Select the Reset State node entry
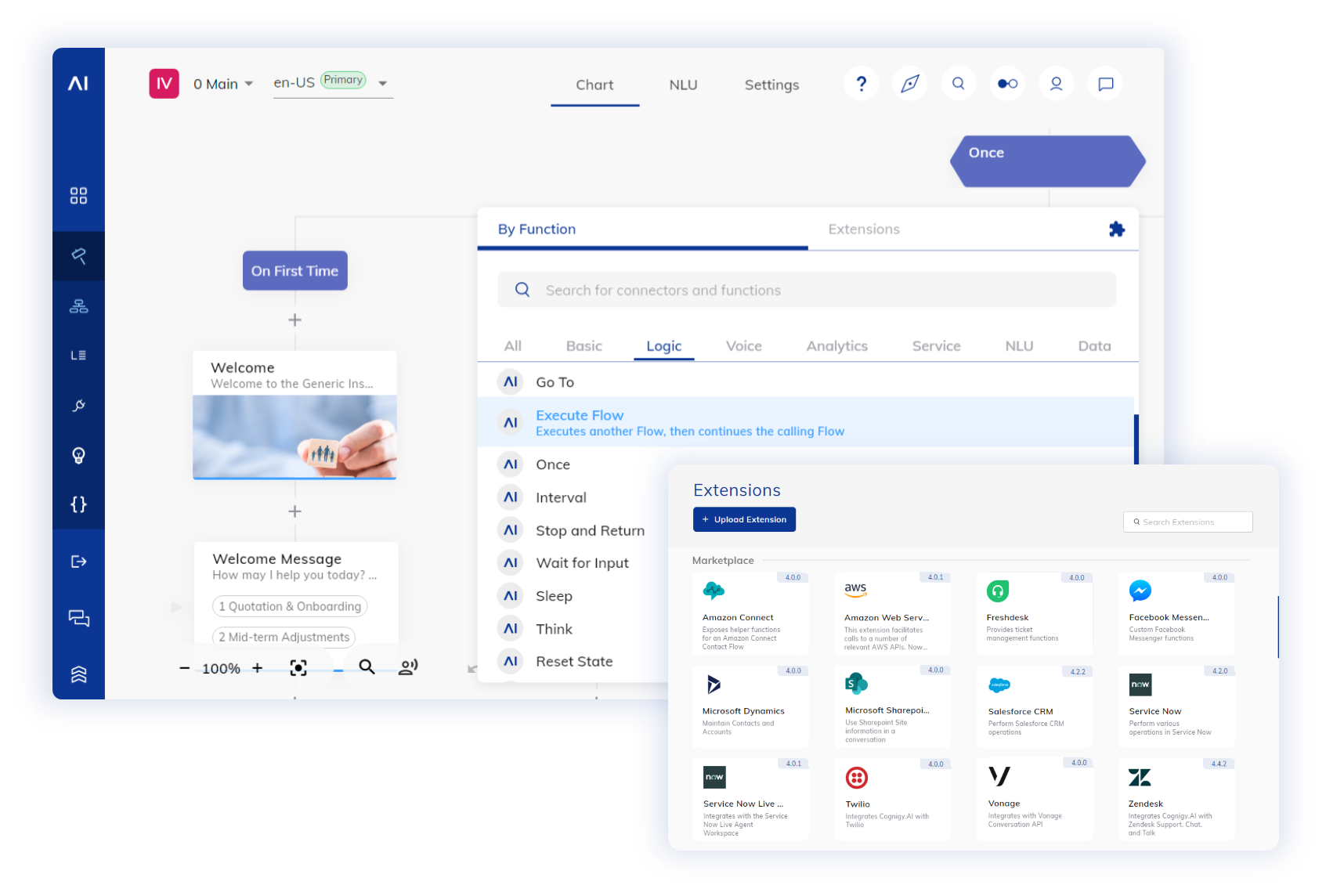1326x896 pixels. pyautogui.click(x=573, y=661)
